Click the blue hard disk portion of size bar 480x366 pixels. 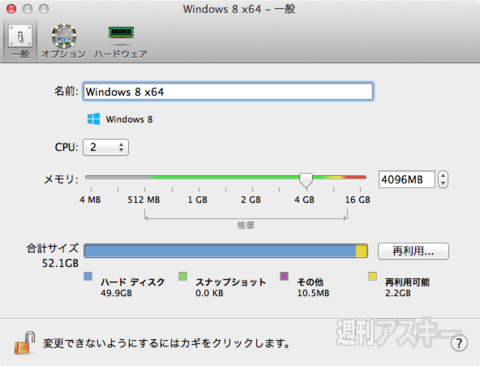(220, 251)
